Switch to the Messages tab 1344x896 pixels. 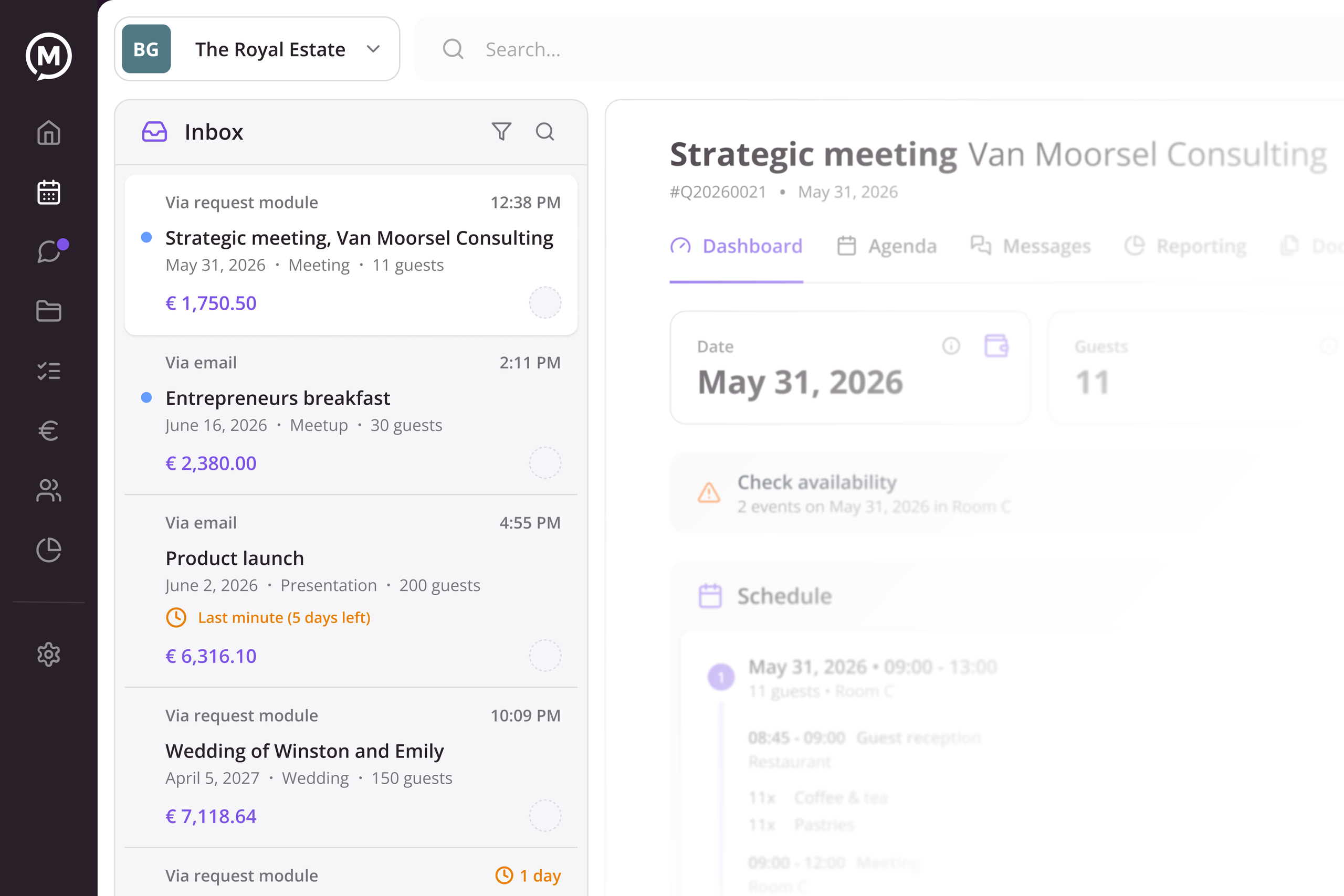click(1030, 246)
